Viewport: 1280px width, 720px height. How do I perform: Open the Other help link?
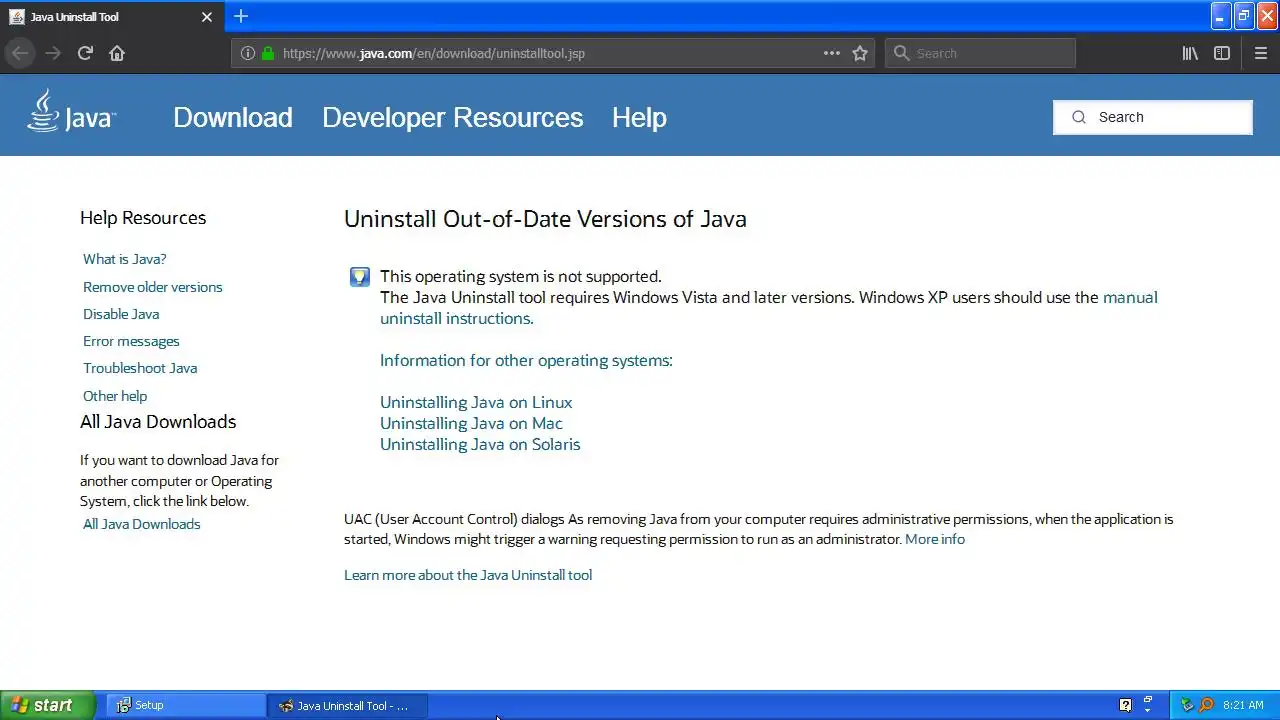pyautogui.click(x=115, y=396)
